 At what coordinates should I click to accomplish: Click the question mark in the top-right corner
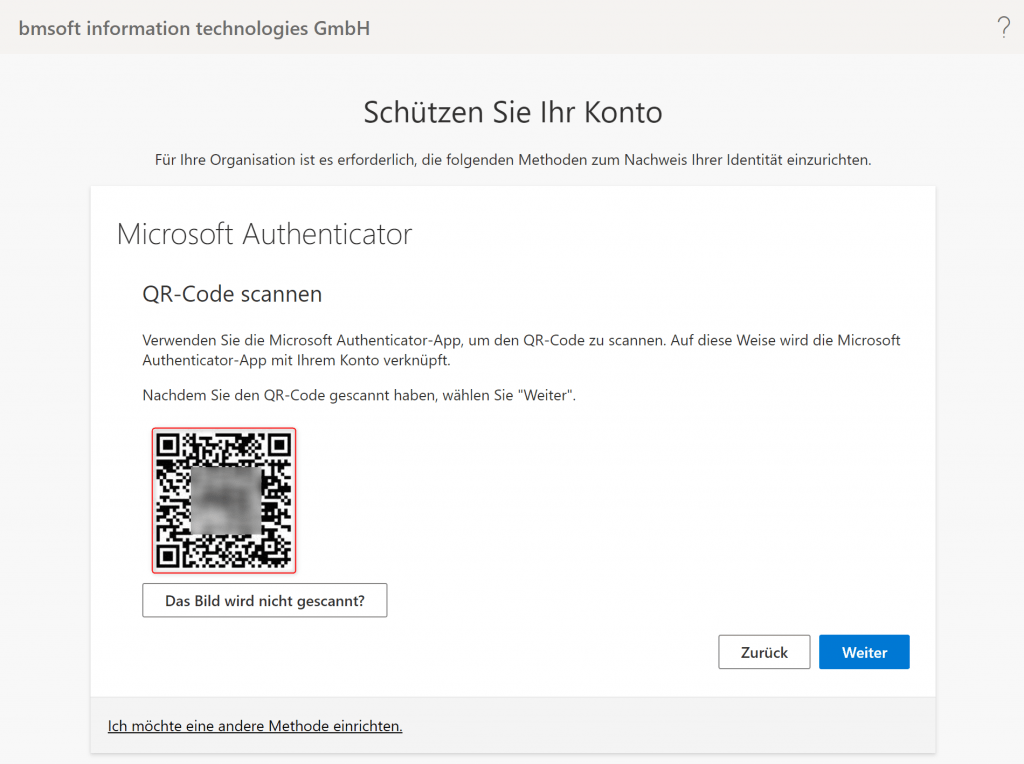[x=1004, y=27]
